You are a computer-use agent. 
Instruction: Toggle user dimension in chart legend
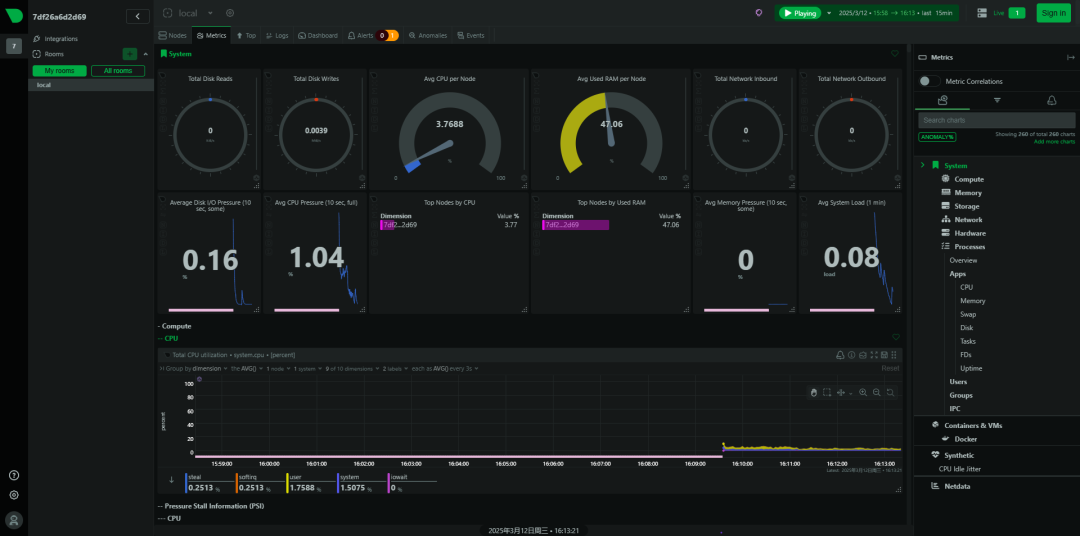click(x=309, y=483)
